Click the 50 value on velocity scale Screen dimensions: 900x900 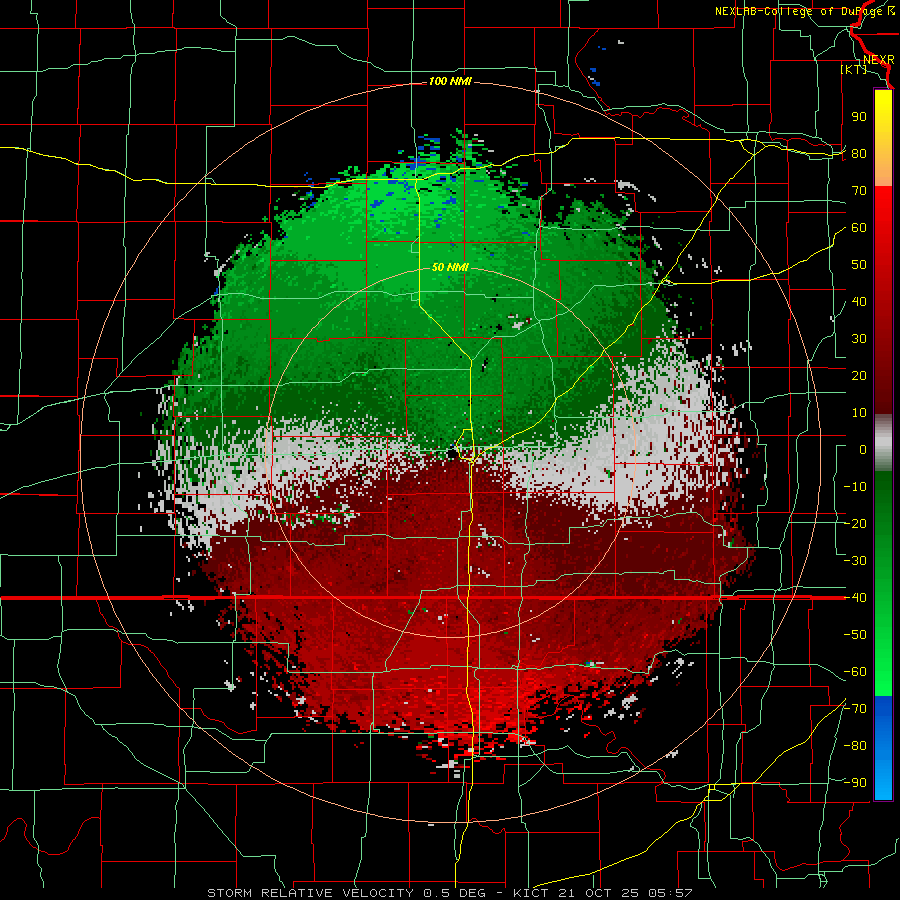[859, 265]
